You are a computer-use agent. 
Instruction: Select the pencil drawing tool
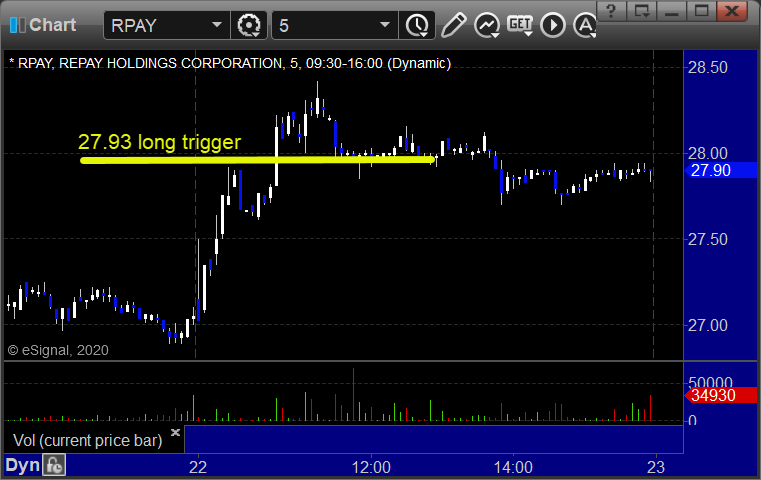point(453,25)
